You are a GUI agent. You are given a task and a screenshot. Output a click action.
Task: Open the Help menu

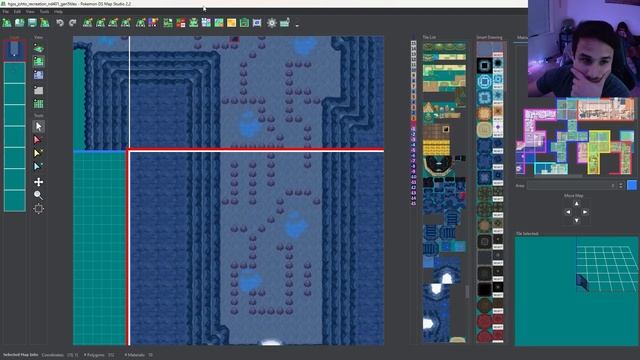click(58, 12)
